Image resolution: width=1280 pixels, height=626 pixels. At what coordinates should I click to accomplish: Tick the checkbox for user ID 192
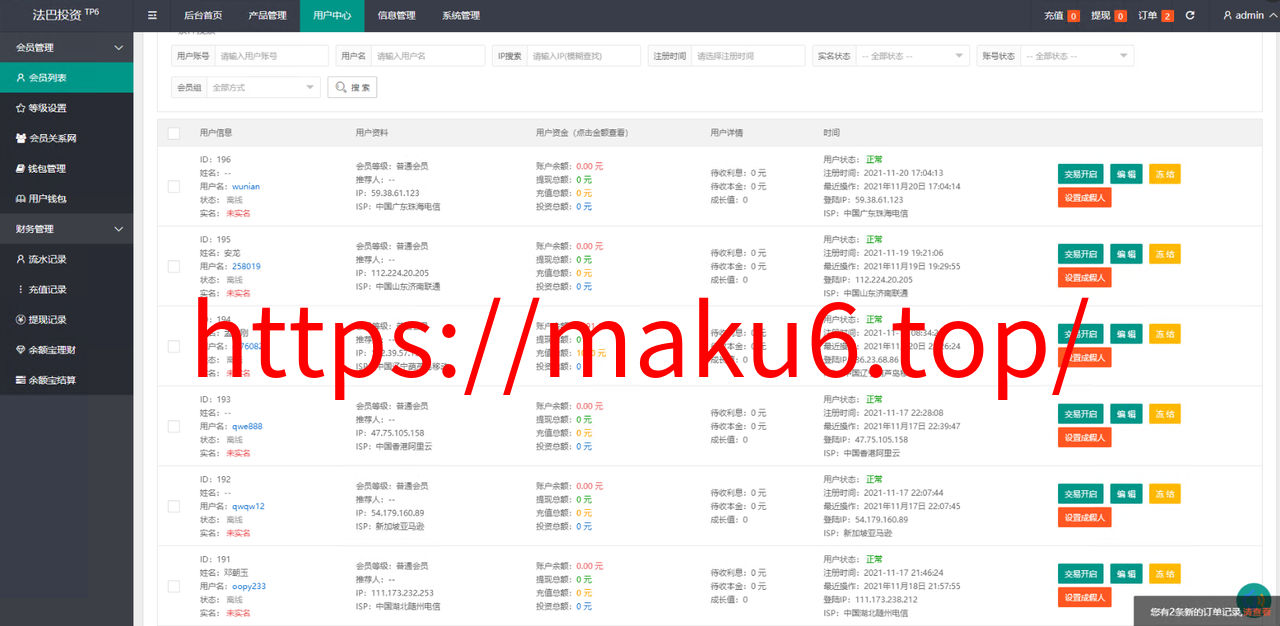[174, 506]
